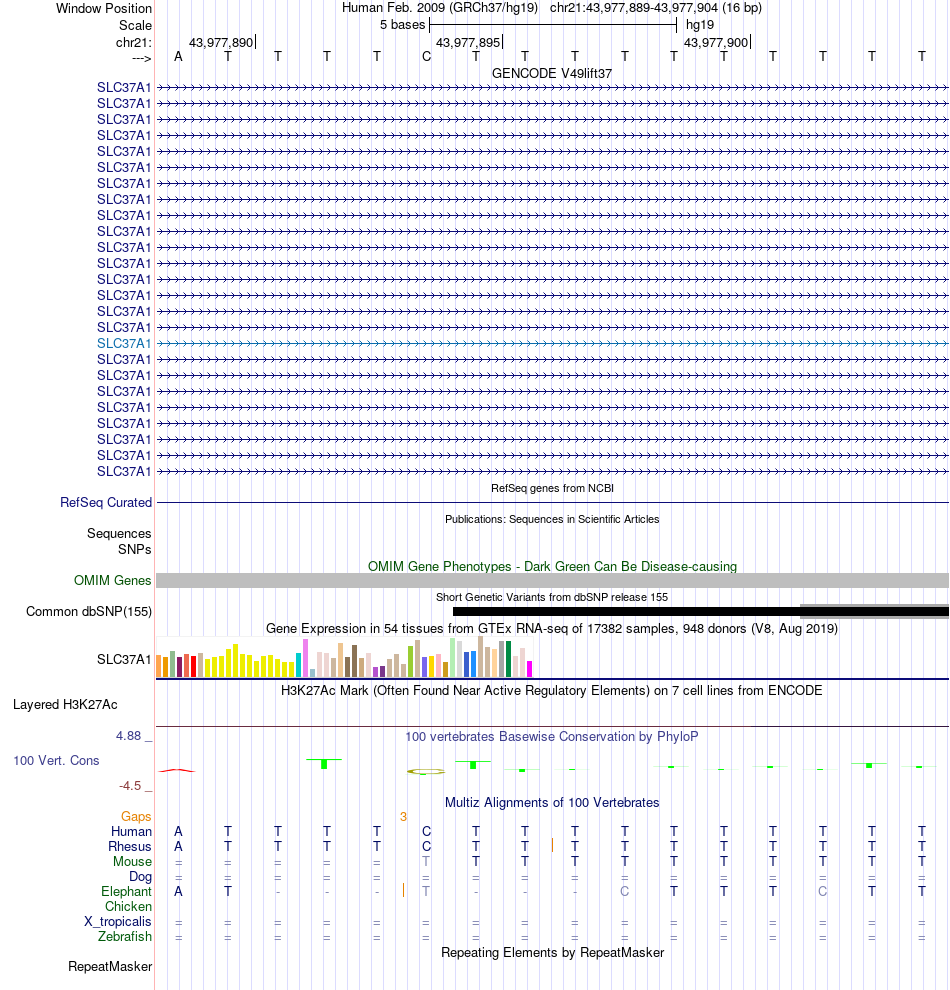This screenshot has width=950, height=990.
Task: Select the Zebrafish alignment row label
Action: pos(124,936)
